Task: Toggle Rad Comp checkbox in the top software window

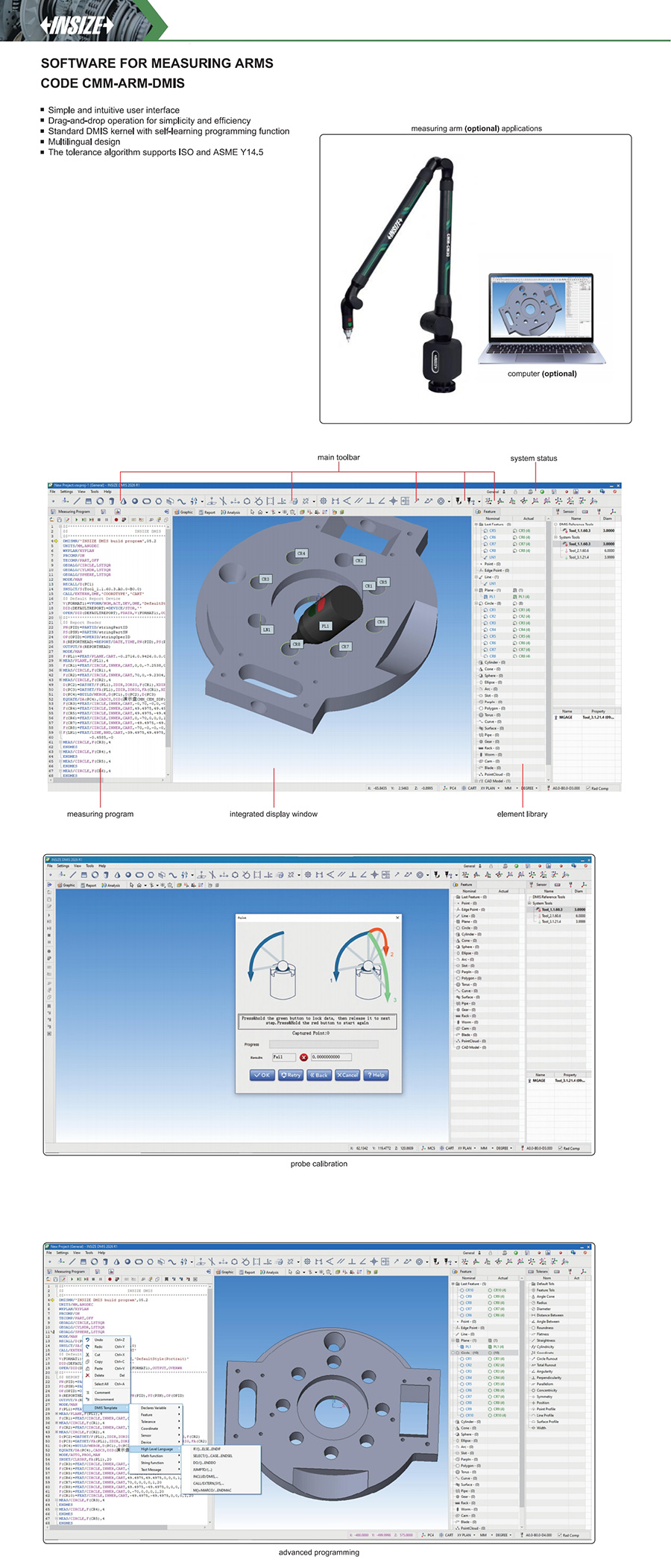Action: click(588, 788)
